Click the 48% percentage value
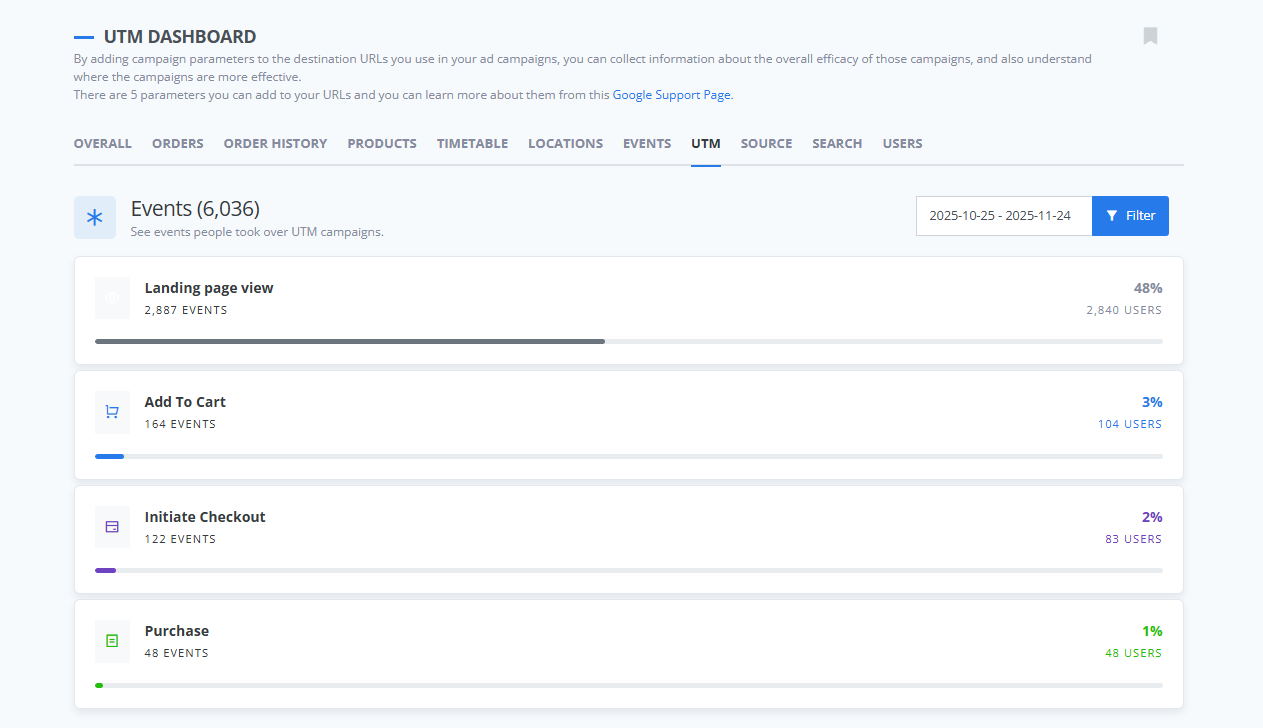This screenshot has height=728, width=1263. pos(1148,288)
